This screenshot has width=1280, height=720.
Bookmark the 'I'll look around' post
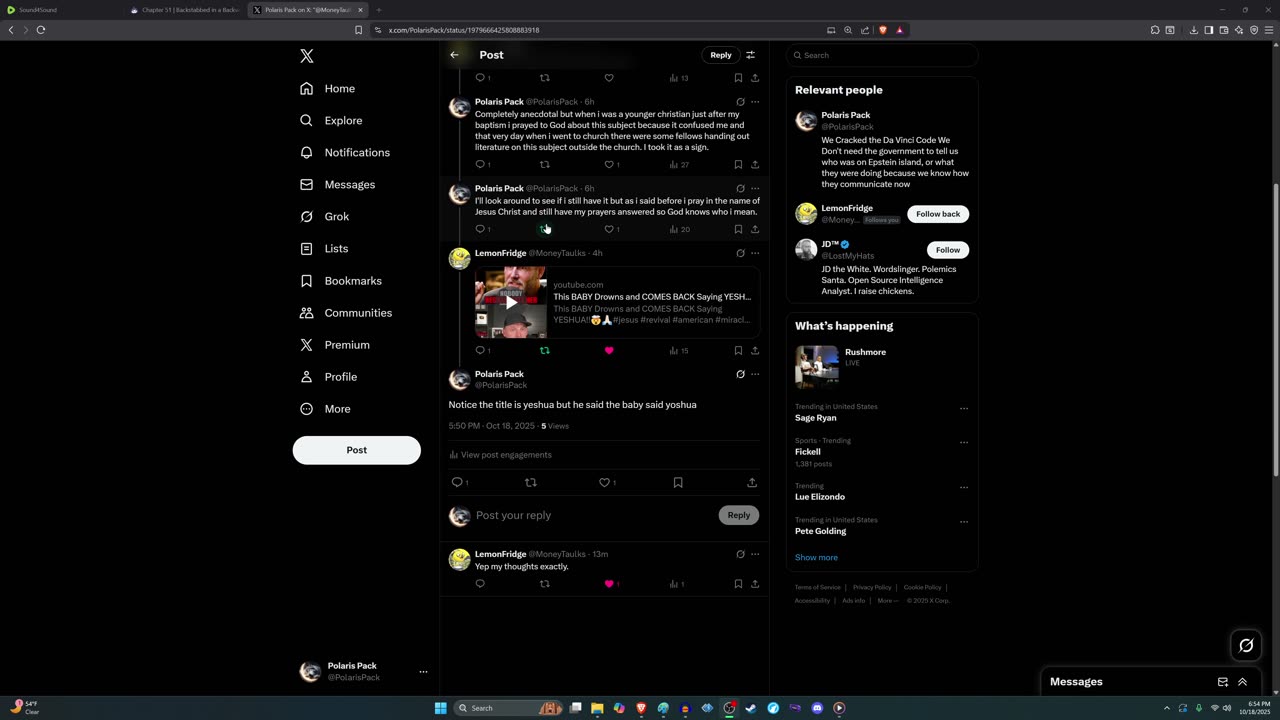tap(738, 229)
